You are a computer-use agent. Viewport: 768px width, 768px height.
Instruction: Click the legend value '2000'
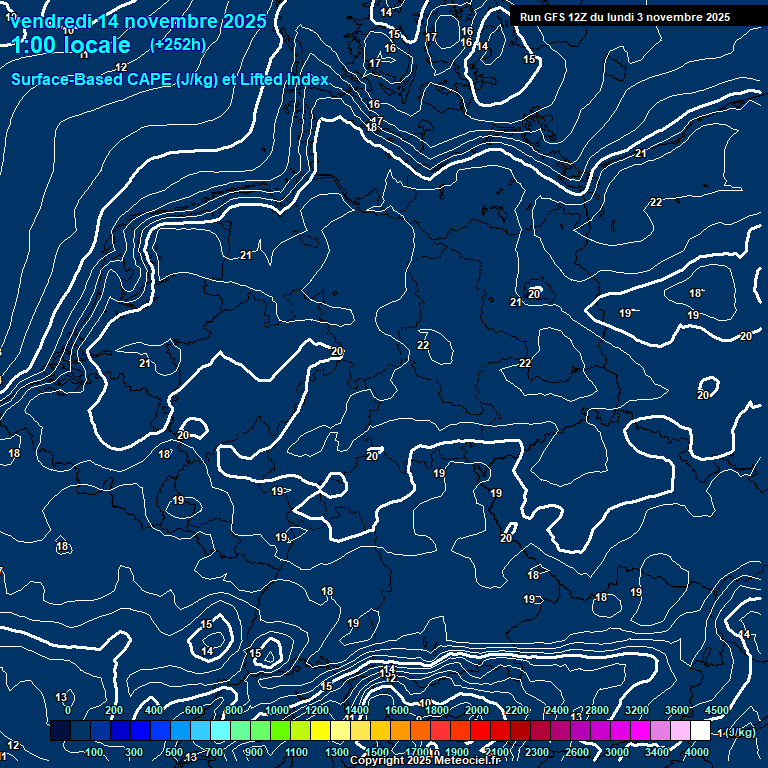[477, 710]
